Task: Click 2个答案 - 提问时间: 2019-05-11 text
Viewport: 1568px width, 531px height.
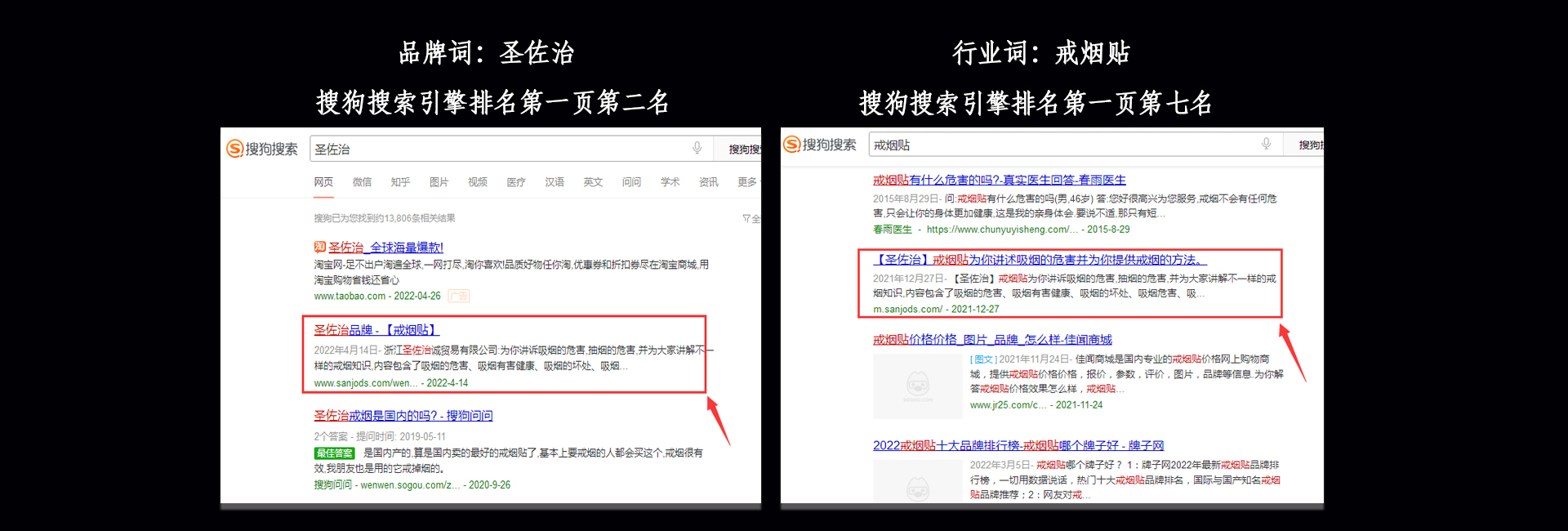Action: 380,437
